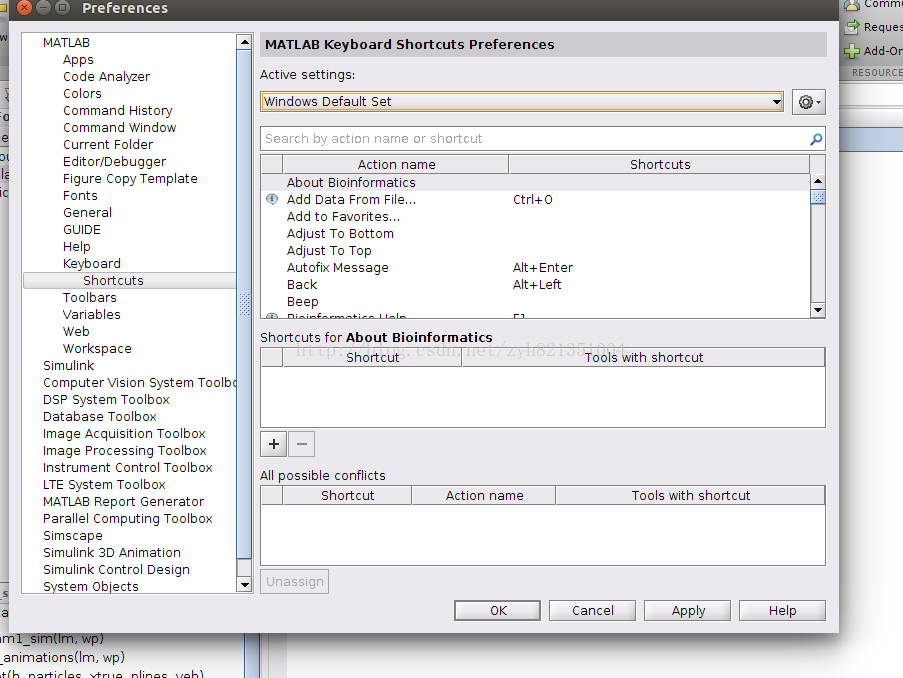Select Workspace preferences
Viewport: 903px width, 678px height.
[x=97, y=349]
